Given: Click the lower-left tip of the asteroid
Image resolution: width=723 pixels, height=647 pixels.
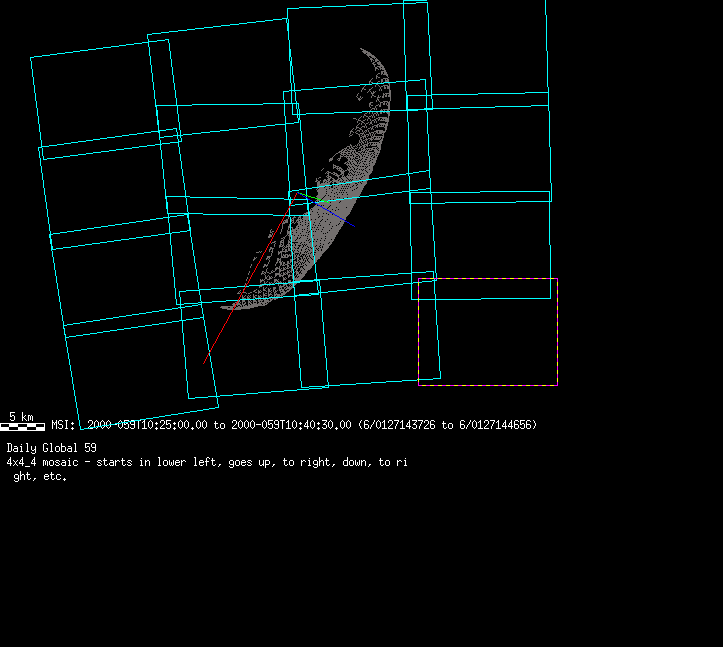Looking at the screenshot, I should pos(224,307).
